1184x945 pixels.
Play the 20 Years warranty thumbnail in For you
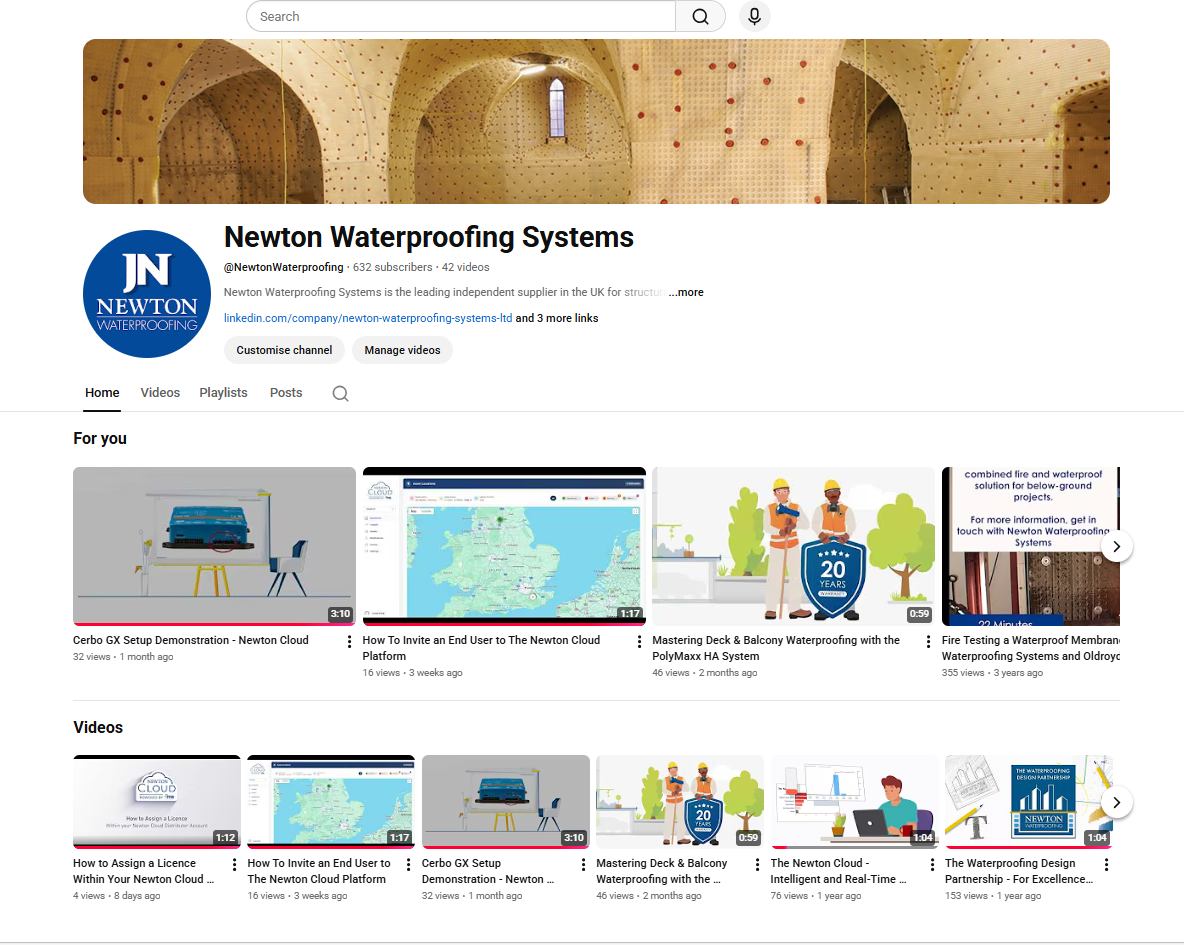[x=794, y=546]
